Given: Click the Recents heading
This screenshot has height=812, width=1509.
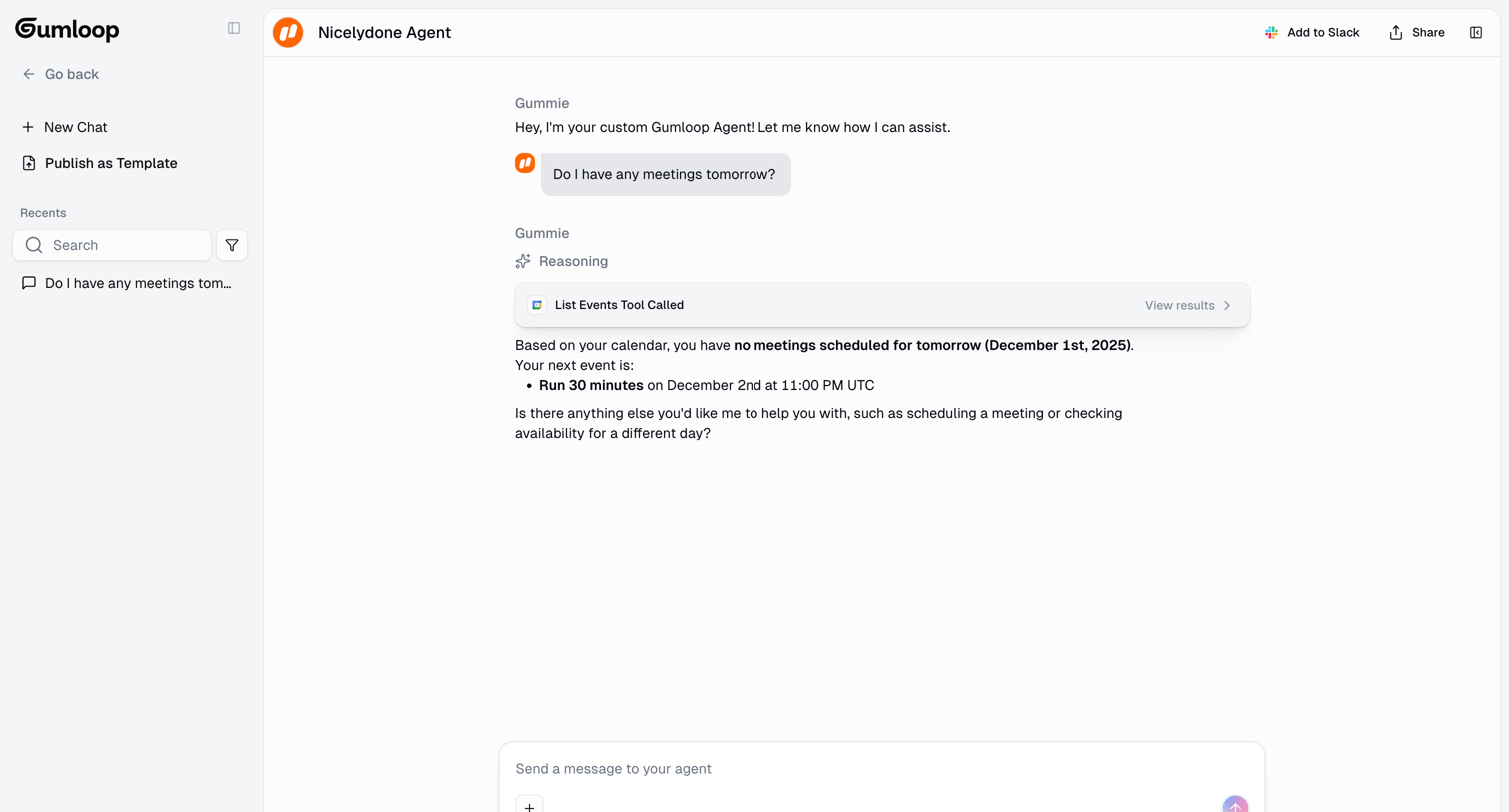Looking at the screenshot, I should [43, 213].
